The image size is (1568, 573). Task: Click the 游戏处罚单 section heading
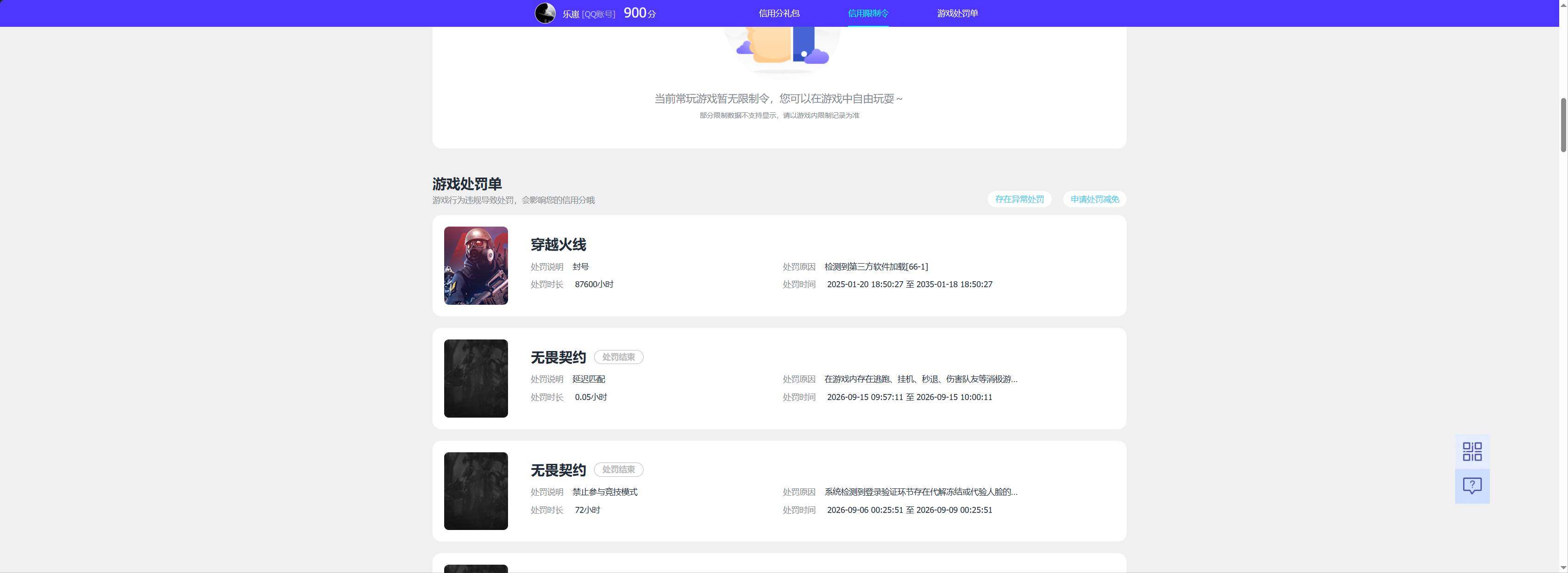[467, 184]
